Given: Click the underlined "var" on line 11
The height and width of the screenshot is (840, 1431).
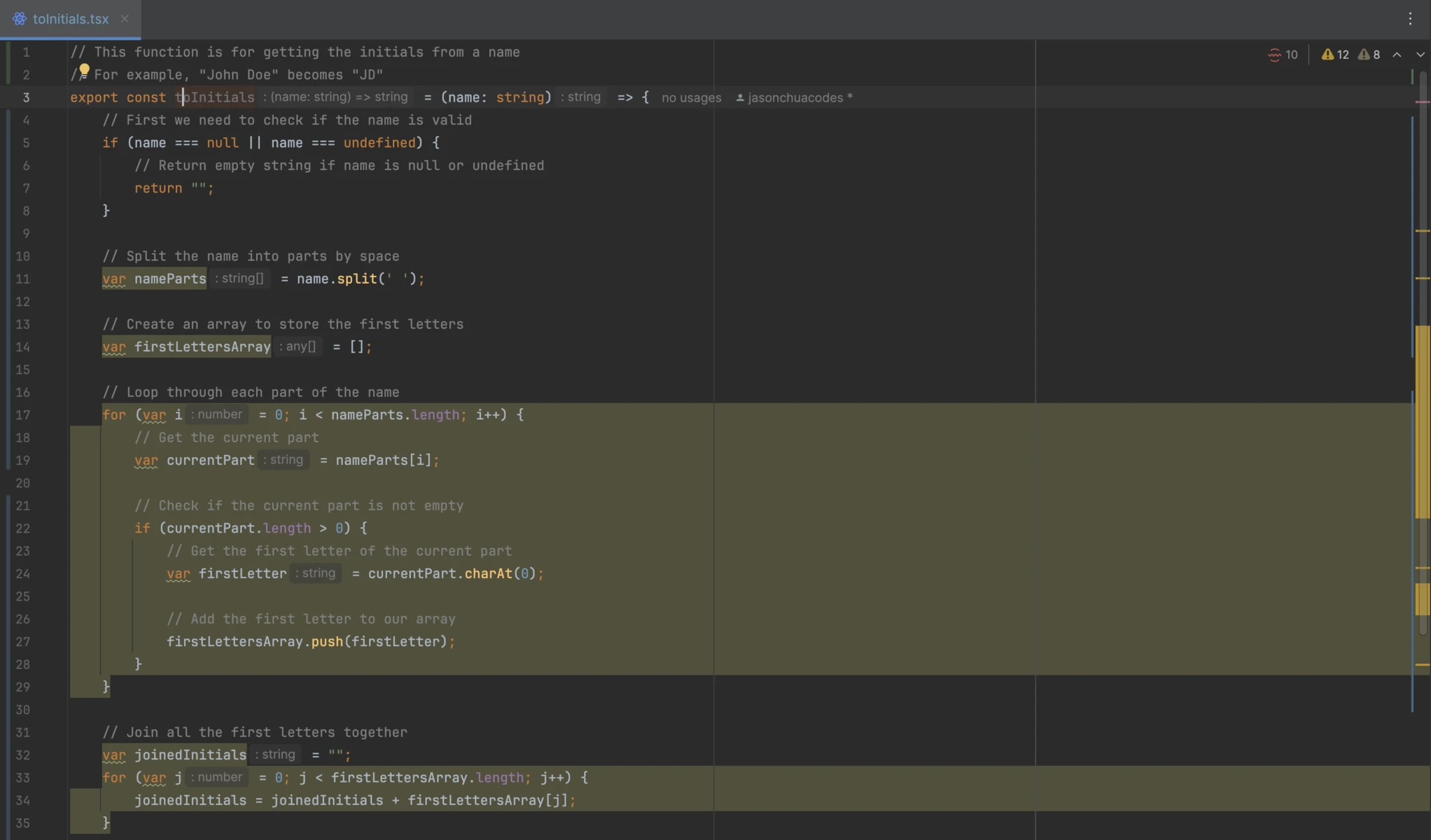Looking at the screenshot, I should (x=114, y=279).
